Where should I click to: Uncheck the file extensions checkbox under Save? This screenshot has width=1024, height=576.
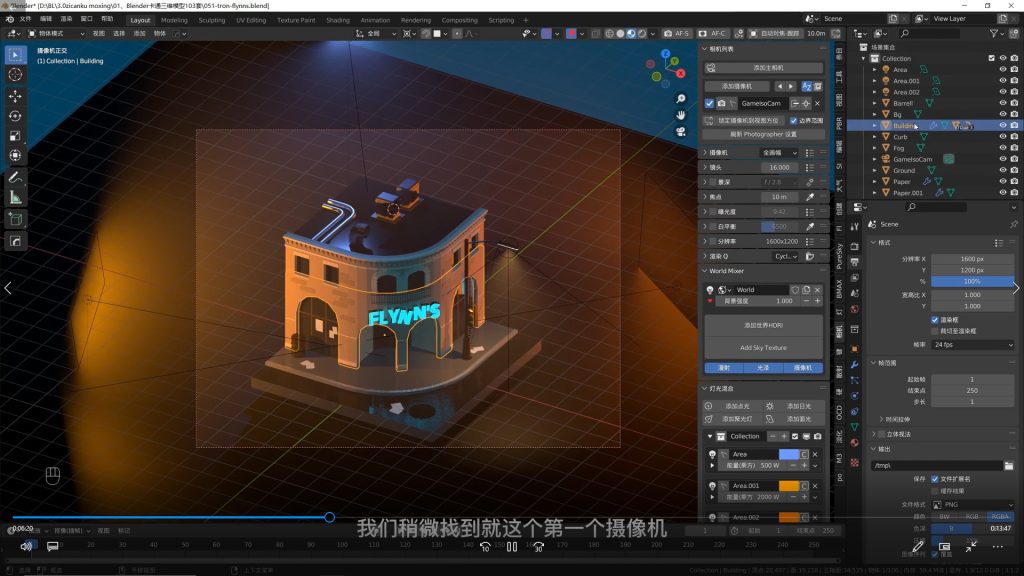935,479
